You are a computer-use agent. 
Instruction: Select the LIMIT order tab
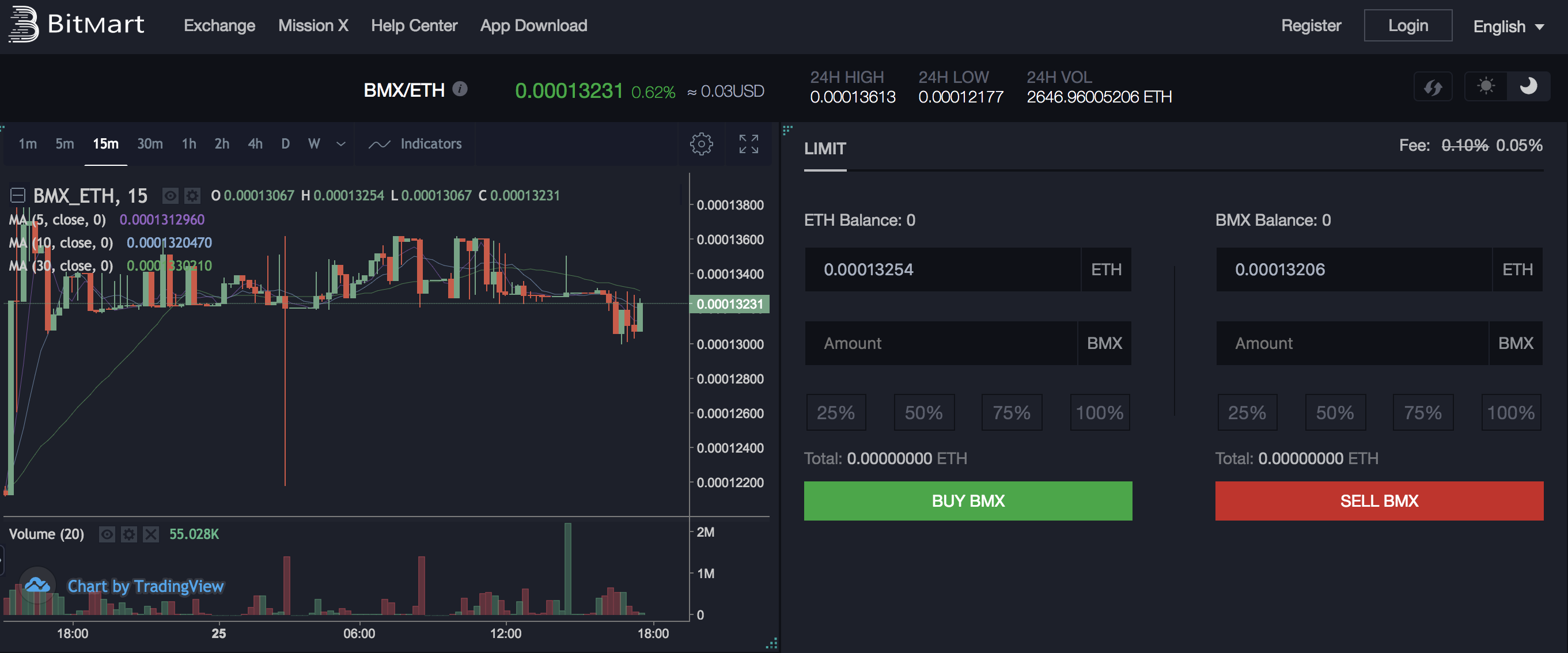click(825, 149)
